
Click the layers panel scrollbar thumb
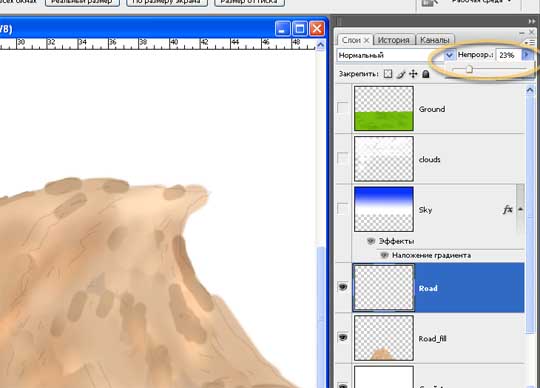point(530,213)
